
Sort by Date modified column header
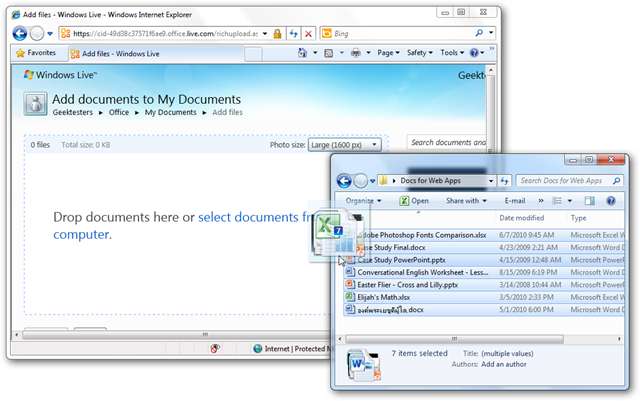click(521, 218)
